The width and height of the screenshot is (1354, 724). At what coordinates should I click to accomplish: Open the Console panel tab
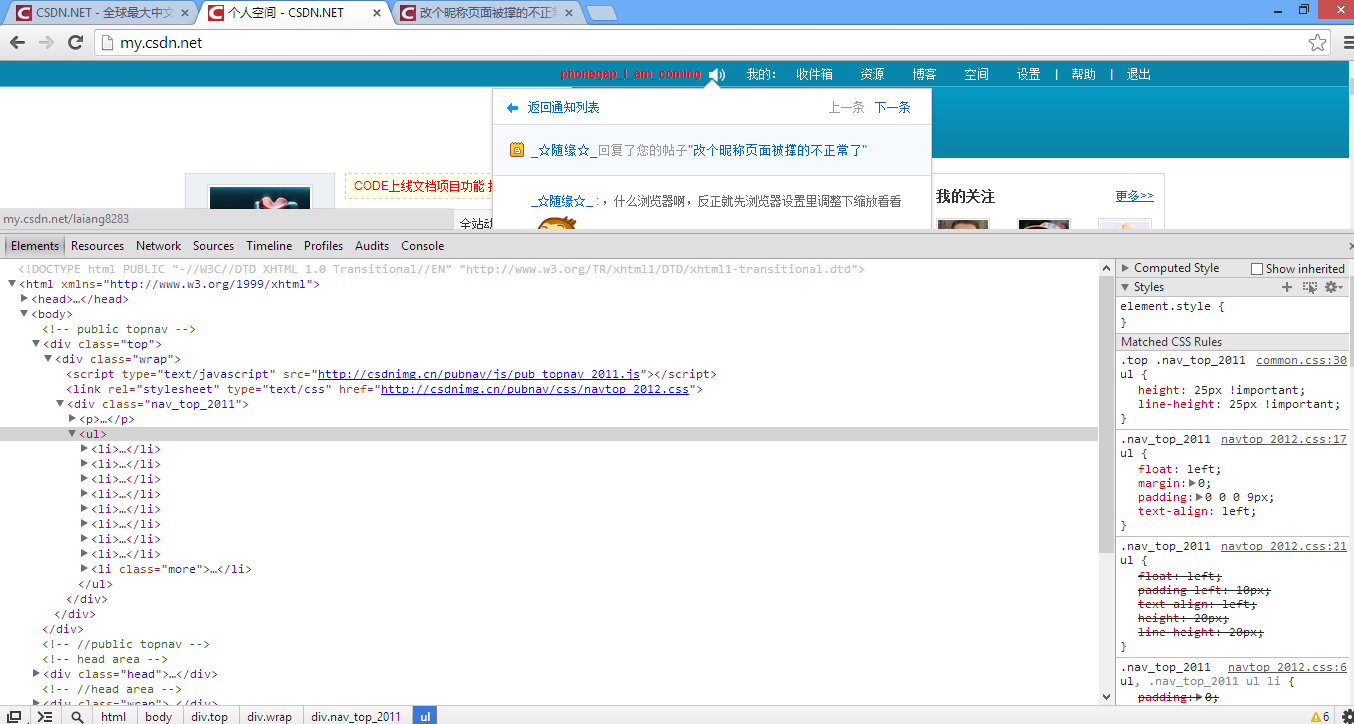(x=423, y=246)
